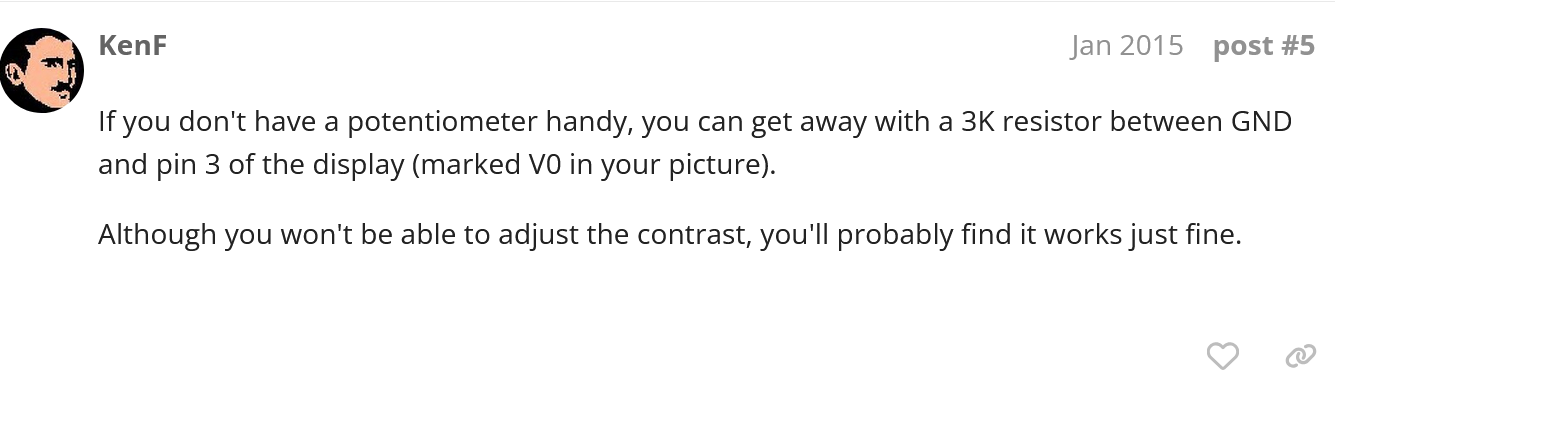Copy the post link via chain icon

click(1300, 356)
